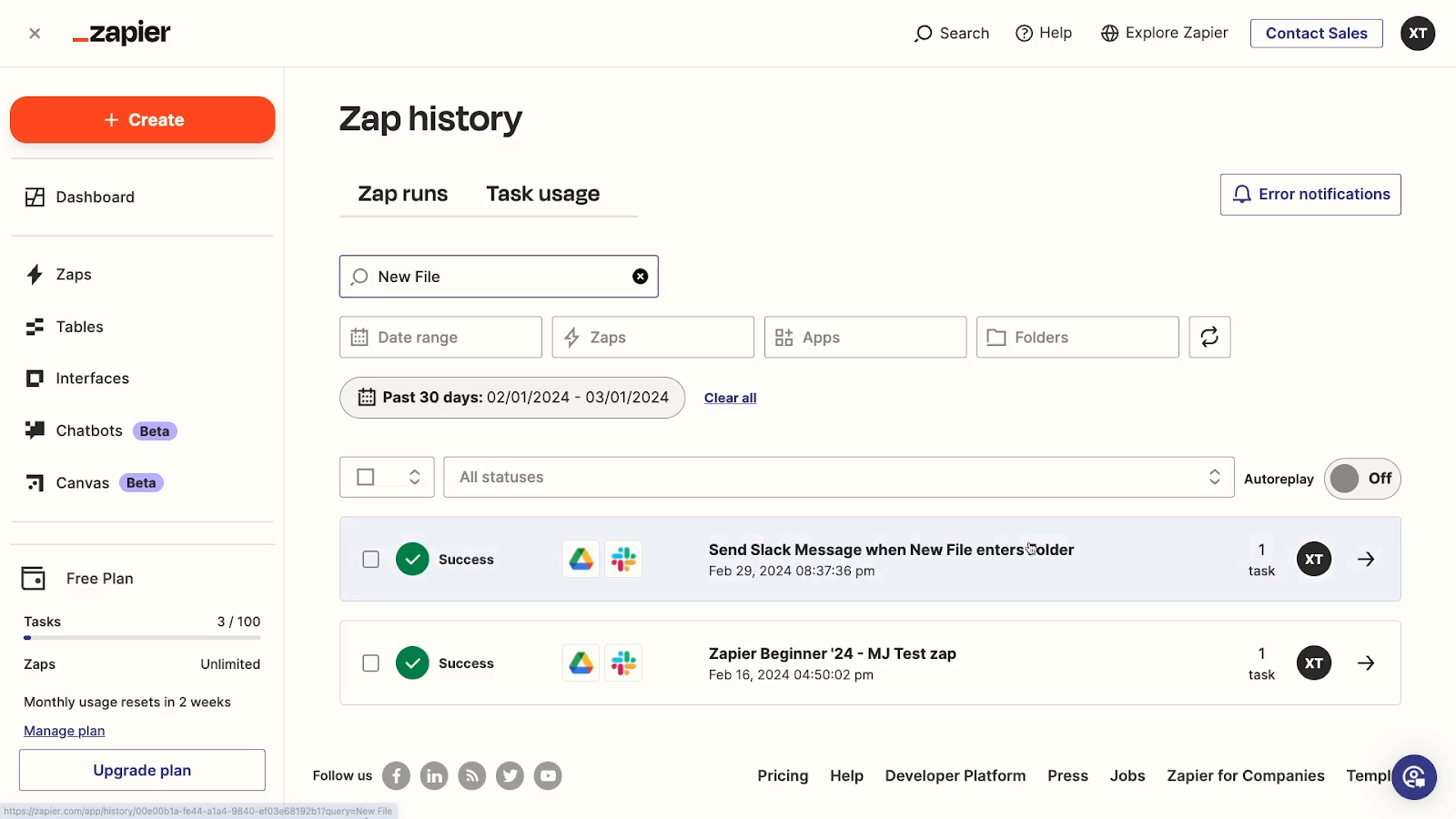Click the Zapier logo

[121, 34]
